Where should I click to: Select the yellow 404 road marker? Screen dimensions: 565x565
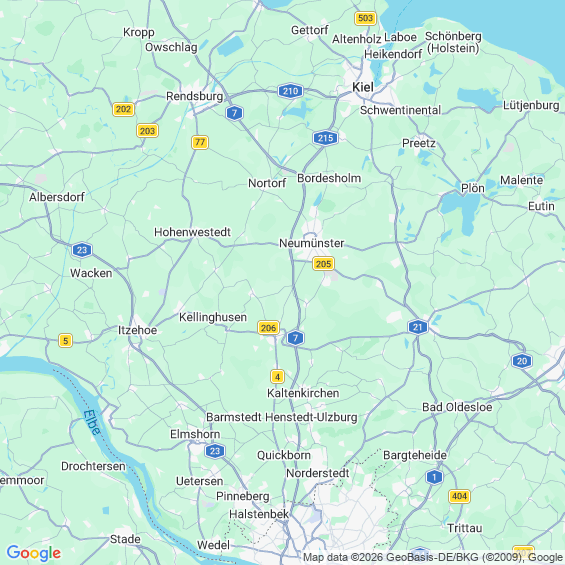coord(459,496)
